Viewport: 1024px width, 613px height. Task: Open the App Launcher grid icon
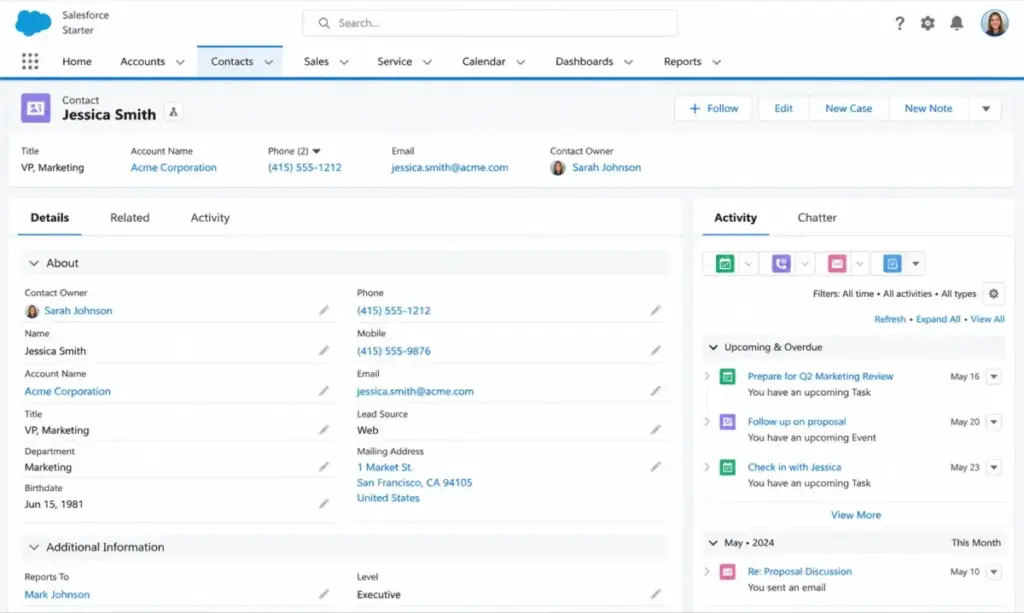(x=30, y=61)
